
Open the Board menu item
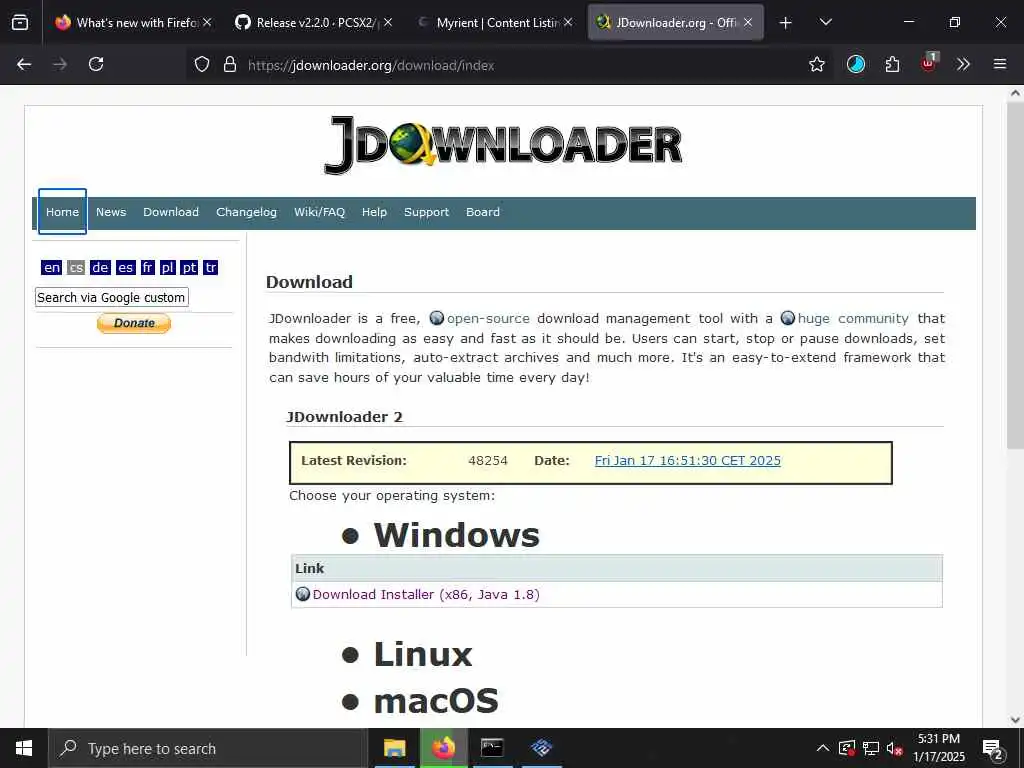[x=483, y=212]
